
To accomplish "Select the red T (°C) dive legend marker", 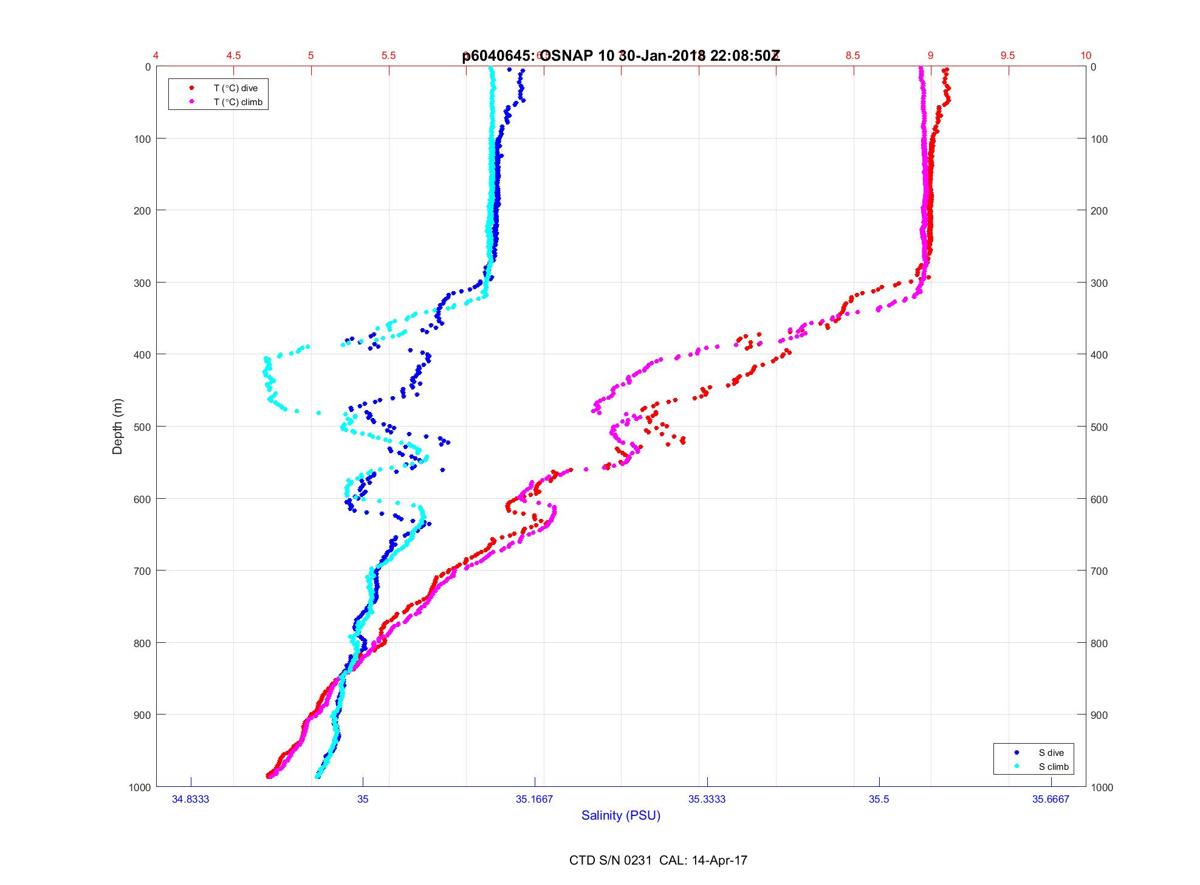I will pyautogui.click(x=191, y=88).
